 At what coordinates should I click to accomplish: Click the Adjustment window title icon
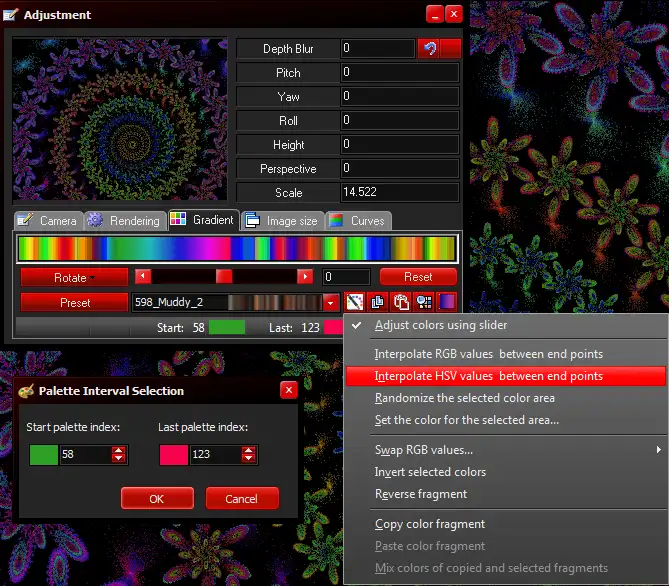[10, 15]
